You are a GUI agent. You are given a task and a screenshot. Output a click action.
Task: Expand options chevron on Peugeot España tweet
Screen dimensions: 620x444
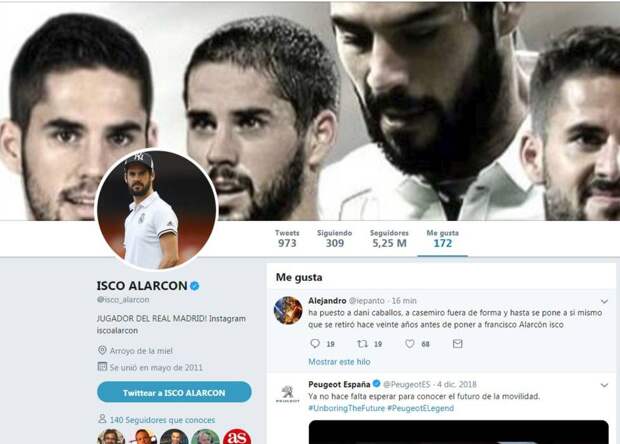[604, 385]
